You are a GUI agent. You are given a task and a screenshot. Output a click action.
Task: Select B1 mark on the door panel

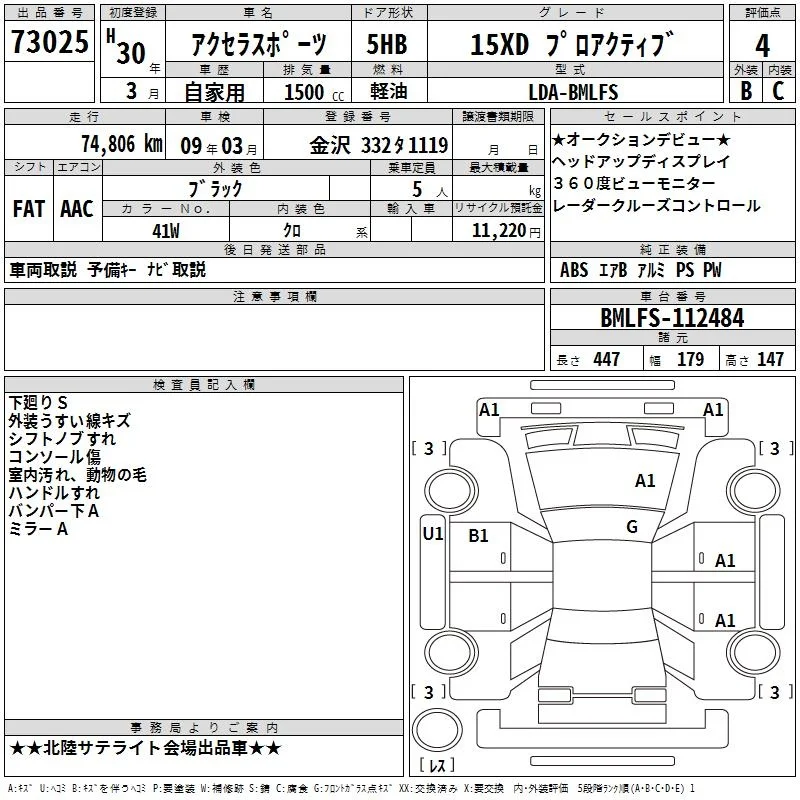click(478, 536)
